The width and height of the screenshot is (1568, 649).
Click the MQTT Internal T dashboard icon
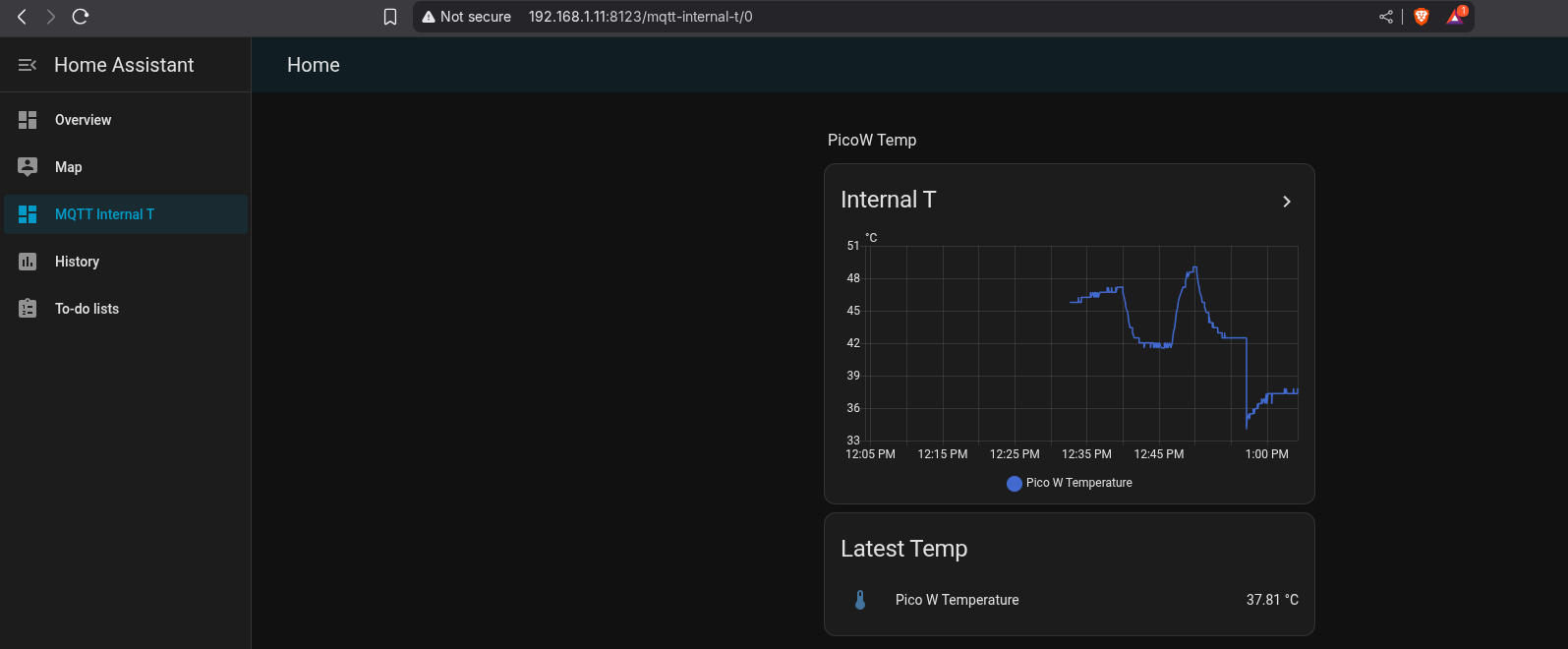point(28,214)
